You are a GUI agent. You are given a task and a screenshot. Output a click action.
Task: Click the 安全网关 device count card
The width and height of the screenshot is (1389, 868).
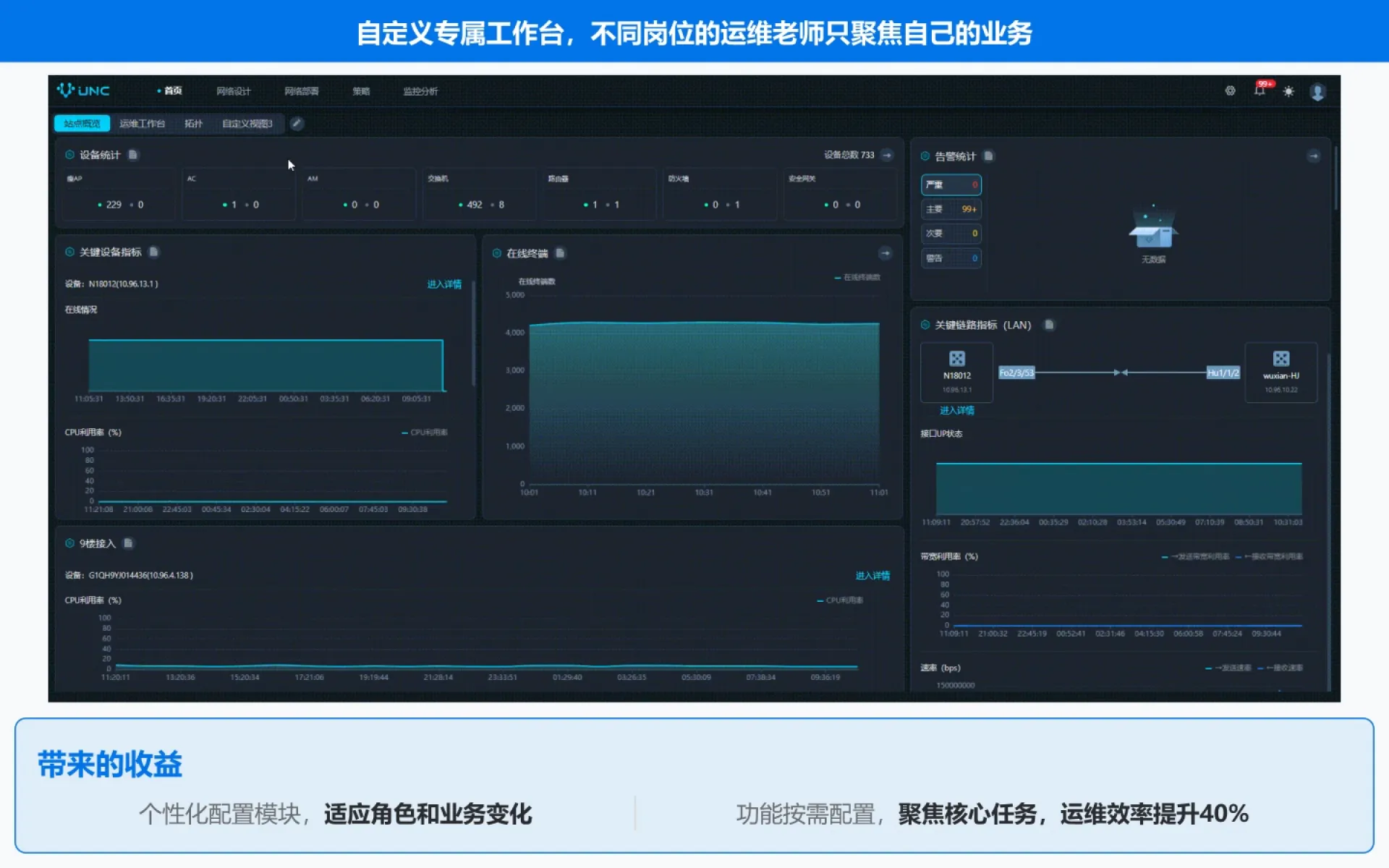[x=841, y=194]
